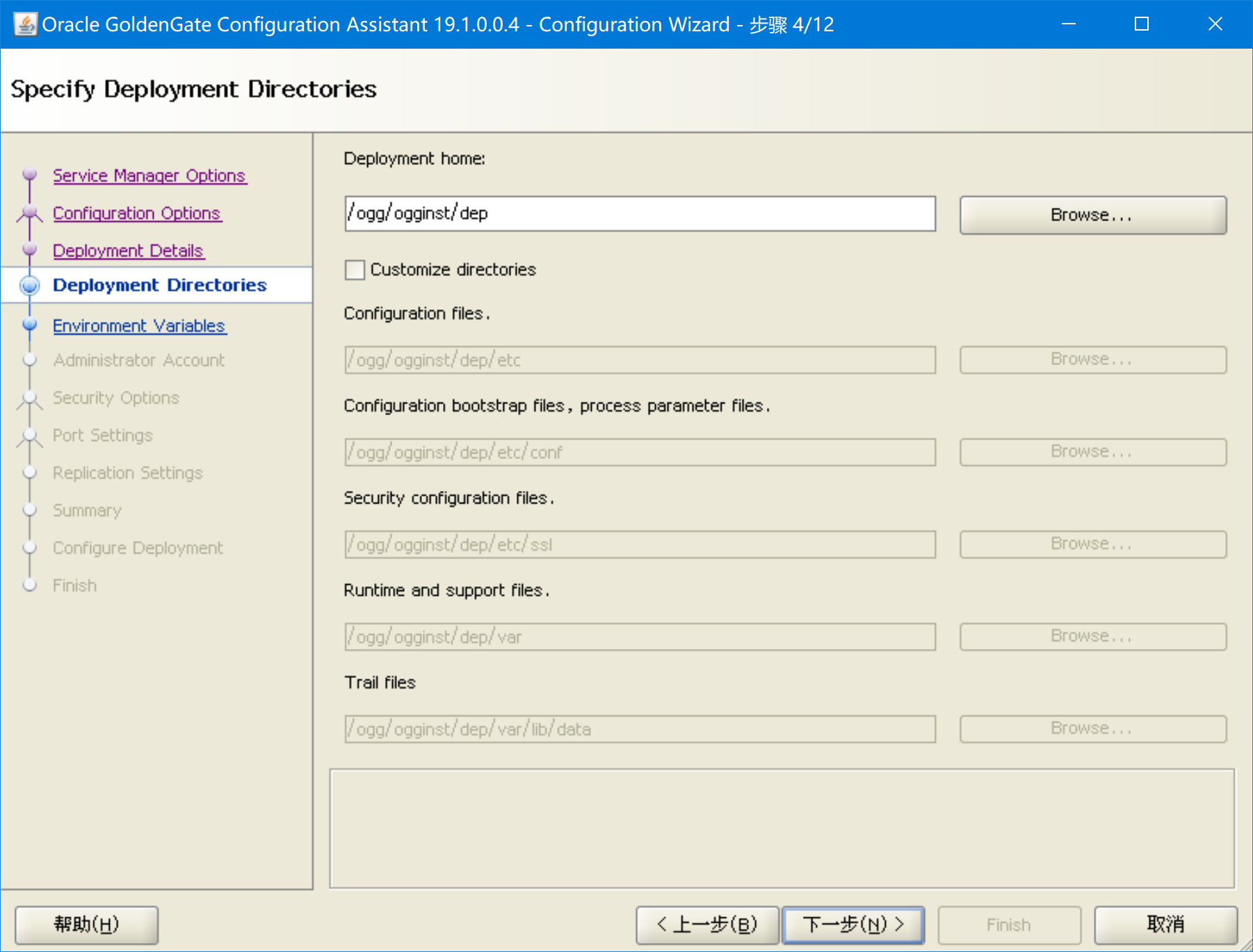
Task: Open the Deployment Details step
Action: pyautogui.click(x=128, y=250)
